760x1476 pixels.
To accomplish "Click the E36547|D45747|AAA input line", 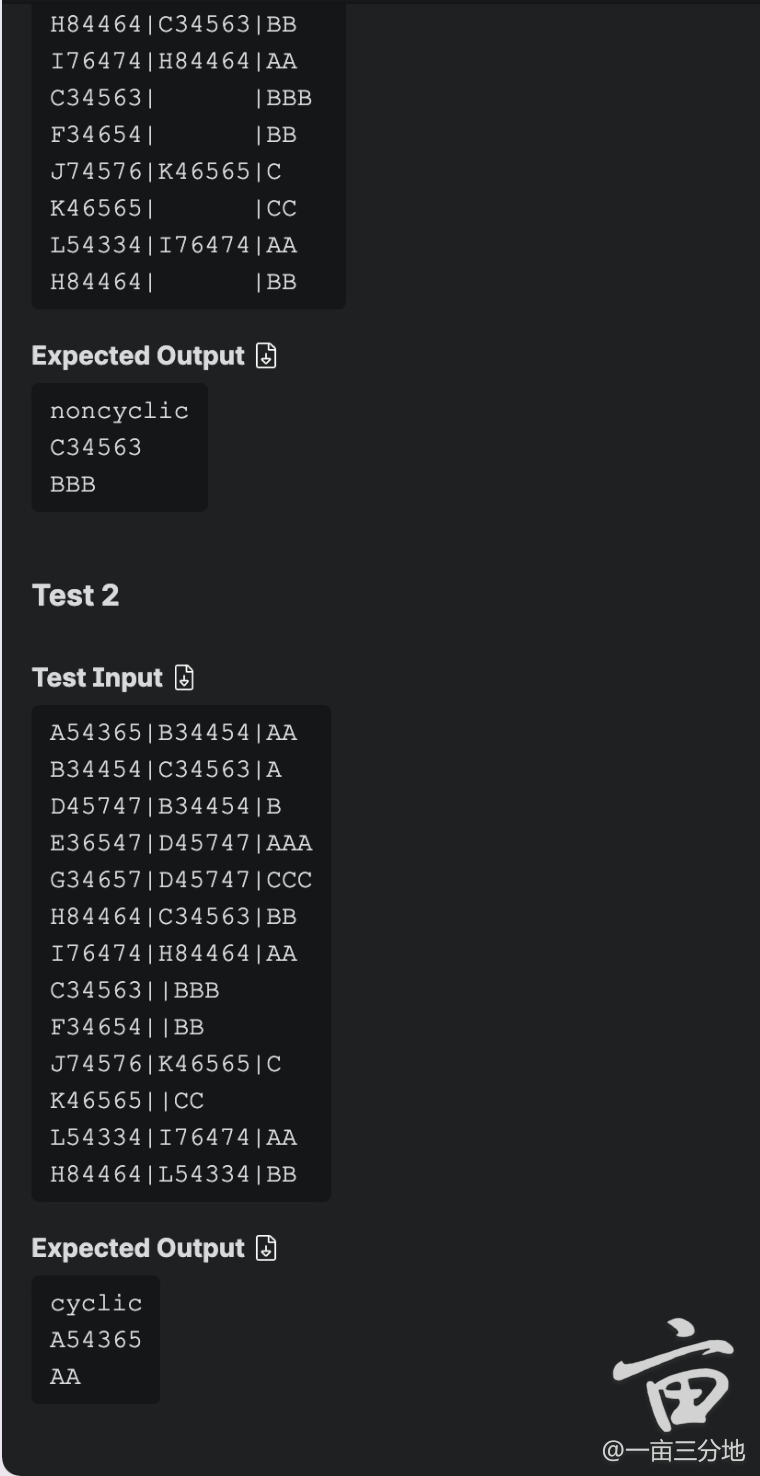I will tap(181, 843).
